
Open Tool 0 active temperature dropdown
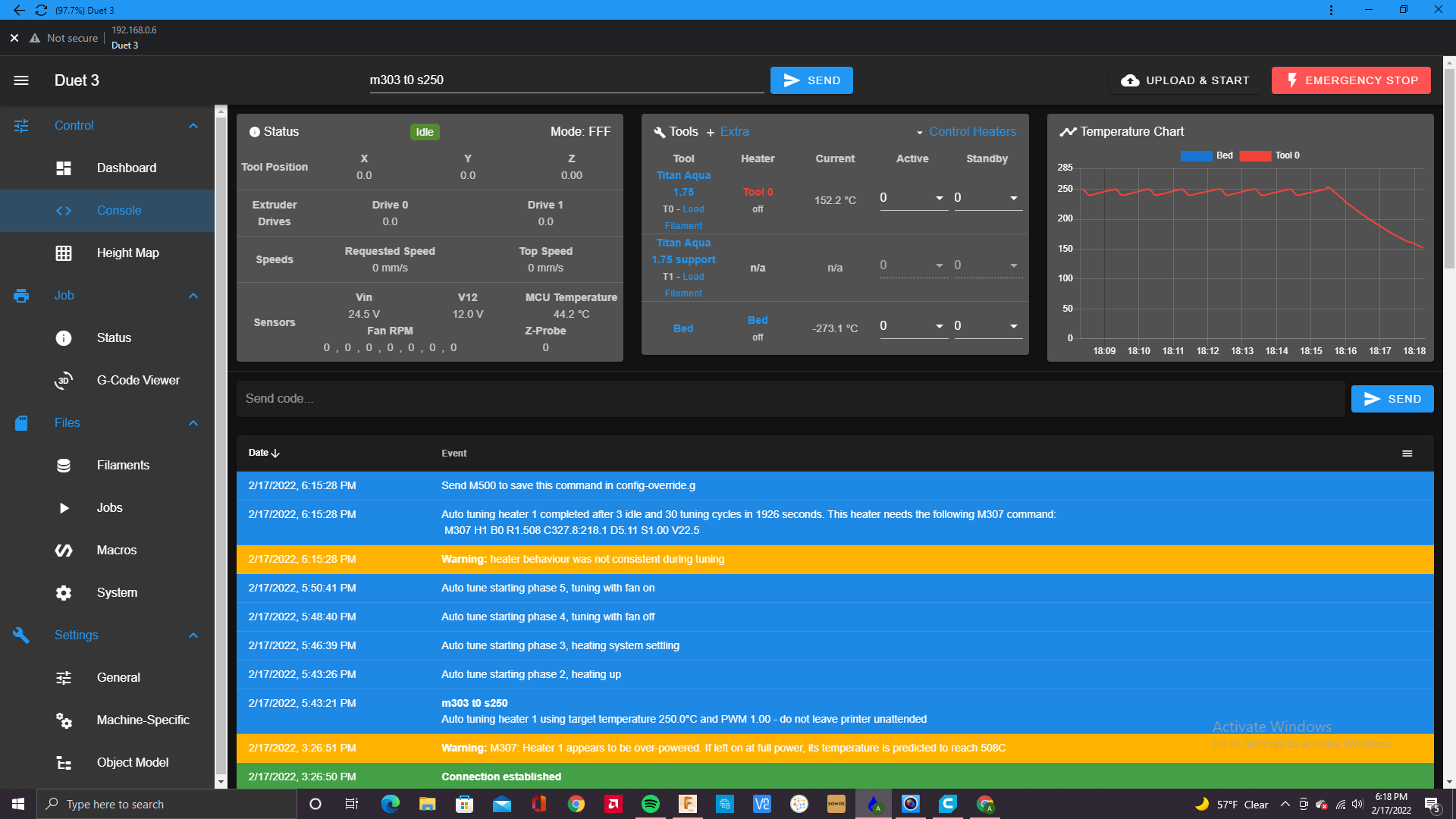940,198
